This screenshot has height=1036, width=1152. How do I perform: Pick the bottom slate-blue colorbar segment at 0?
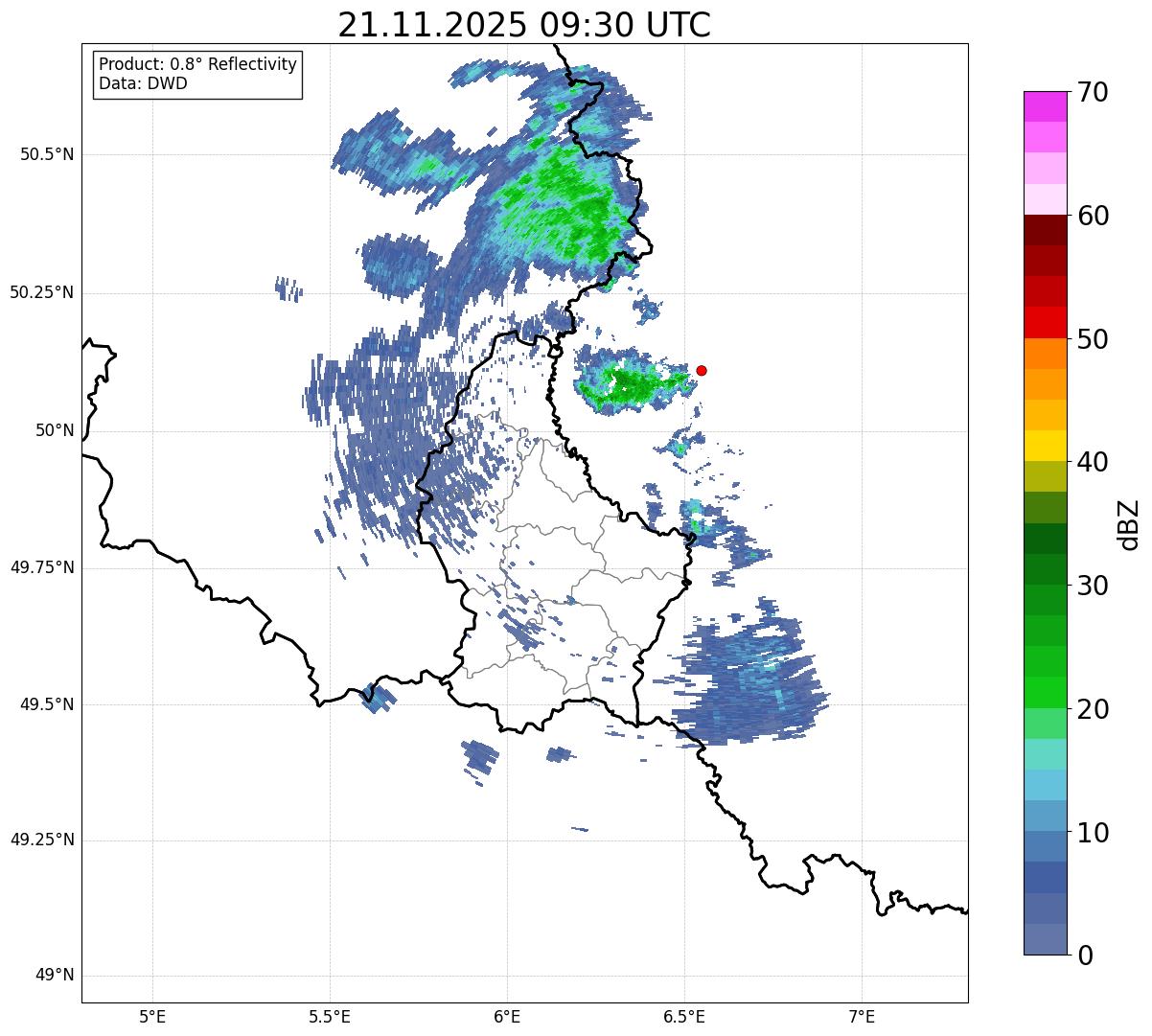(1046, 939)
